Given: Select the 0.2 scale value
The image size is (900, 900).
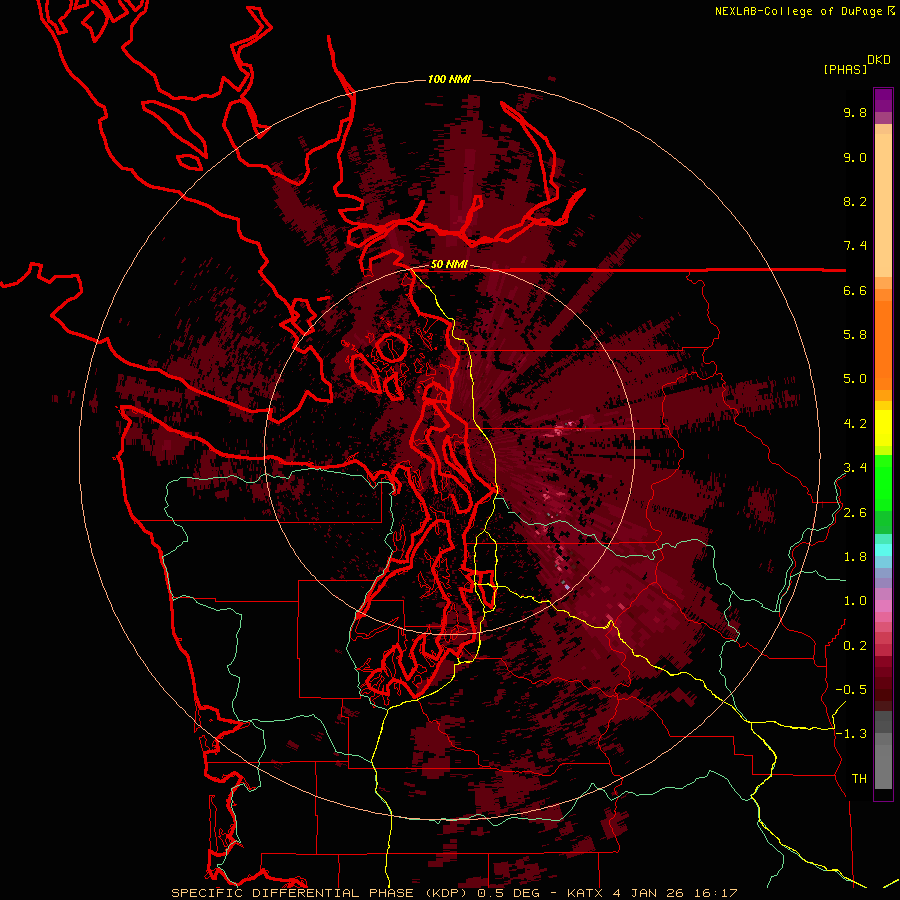Looking at the screenshot, I should pos(855,646).
